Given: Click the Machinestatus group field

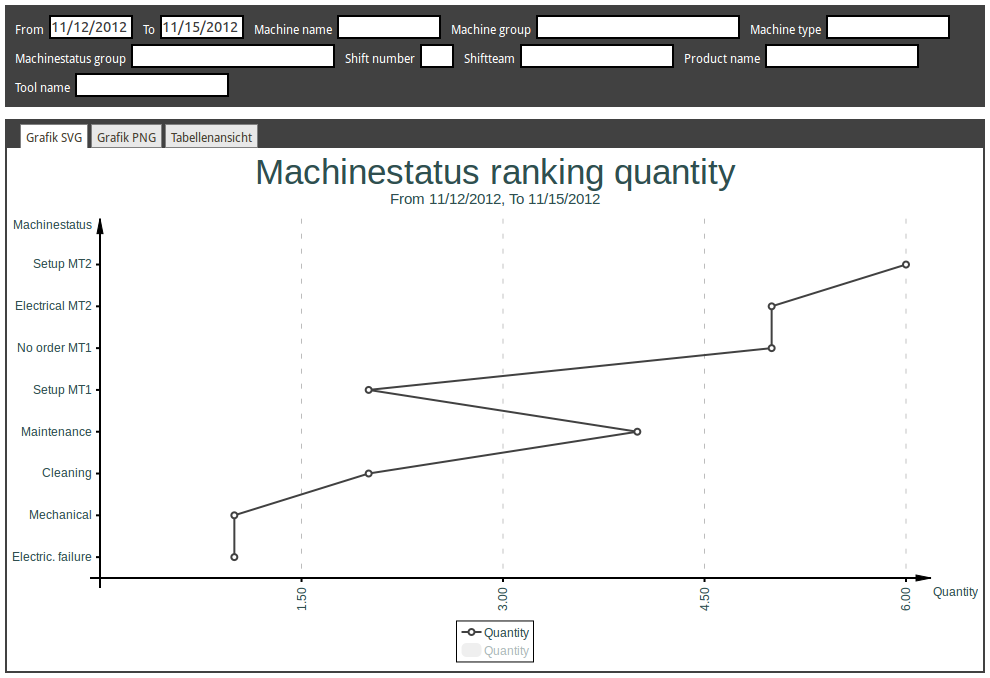Looking at the screenshot, I should 233,56.
